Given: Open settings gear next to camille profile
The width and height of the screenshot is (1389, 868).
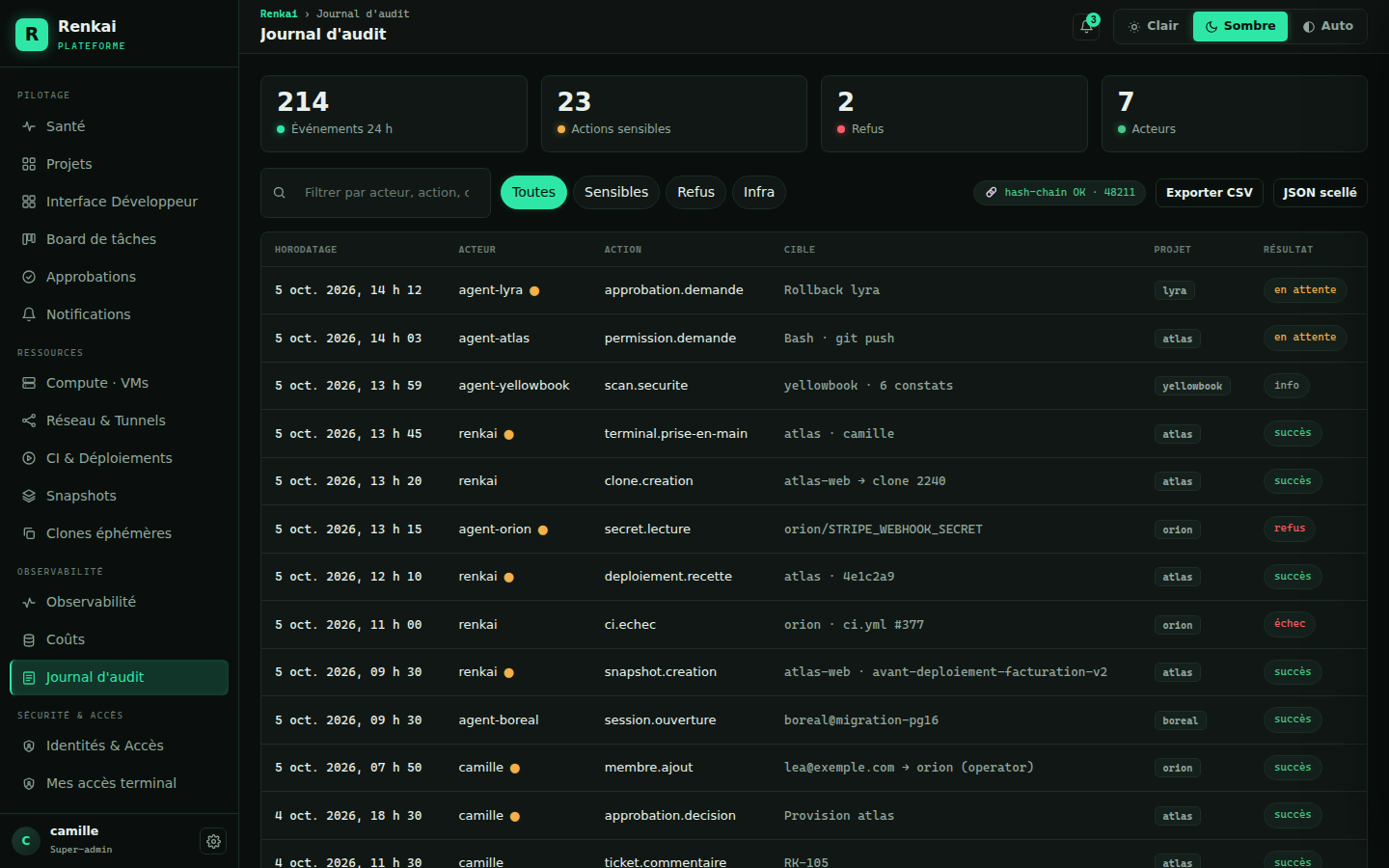Looking at the screenshot, I should click(x=213, y=841).
